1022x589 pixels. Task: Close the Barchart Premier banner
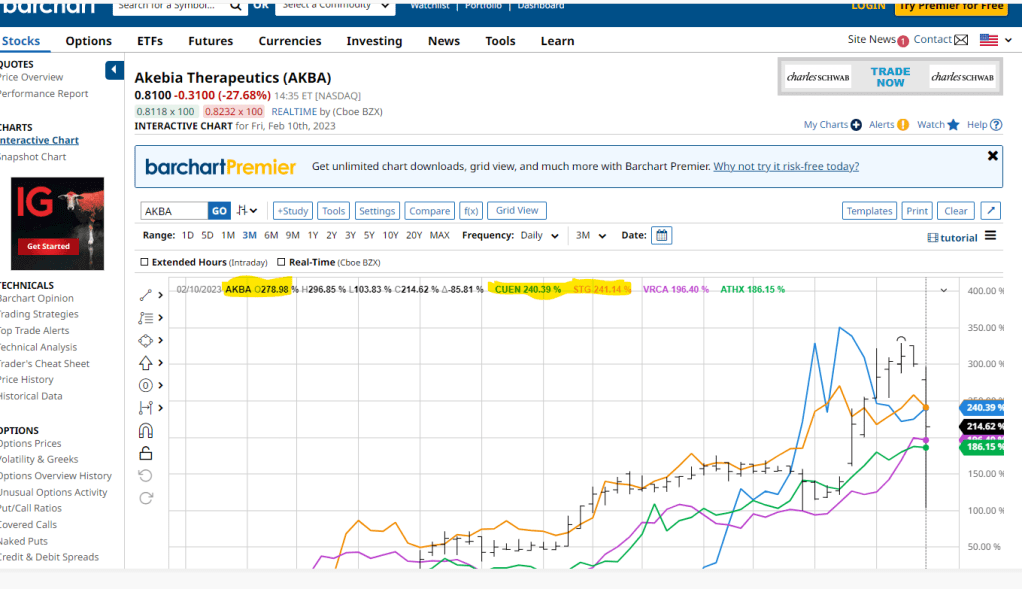992,156
